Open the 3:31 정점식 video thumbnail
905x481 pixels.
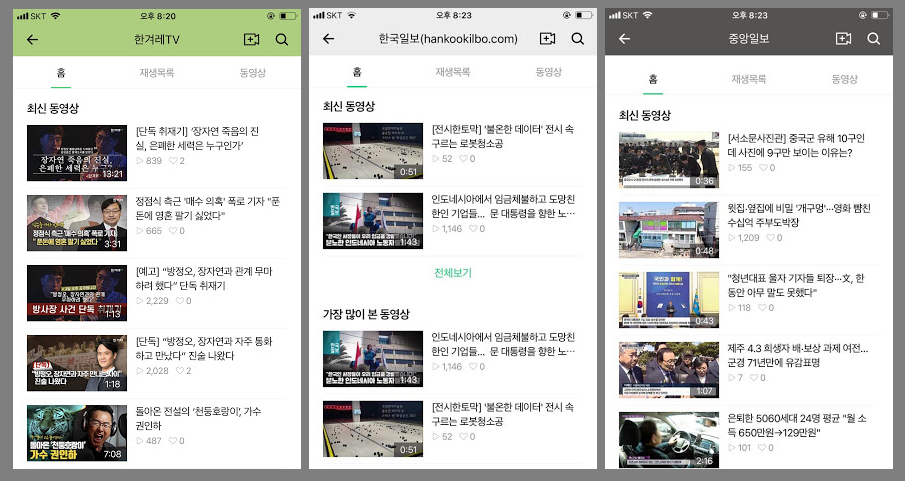[77, 223]
